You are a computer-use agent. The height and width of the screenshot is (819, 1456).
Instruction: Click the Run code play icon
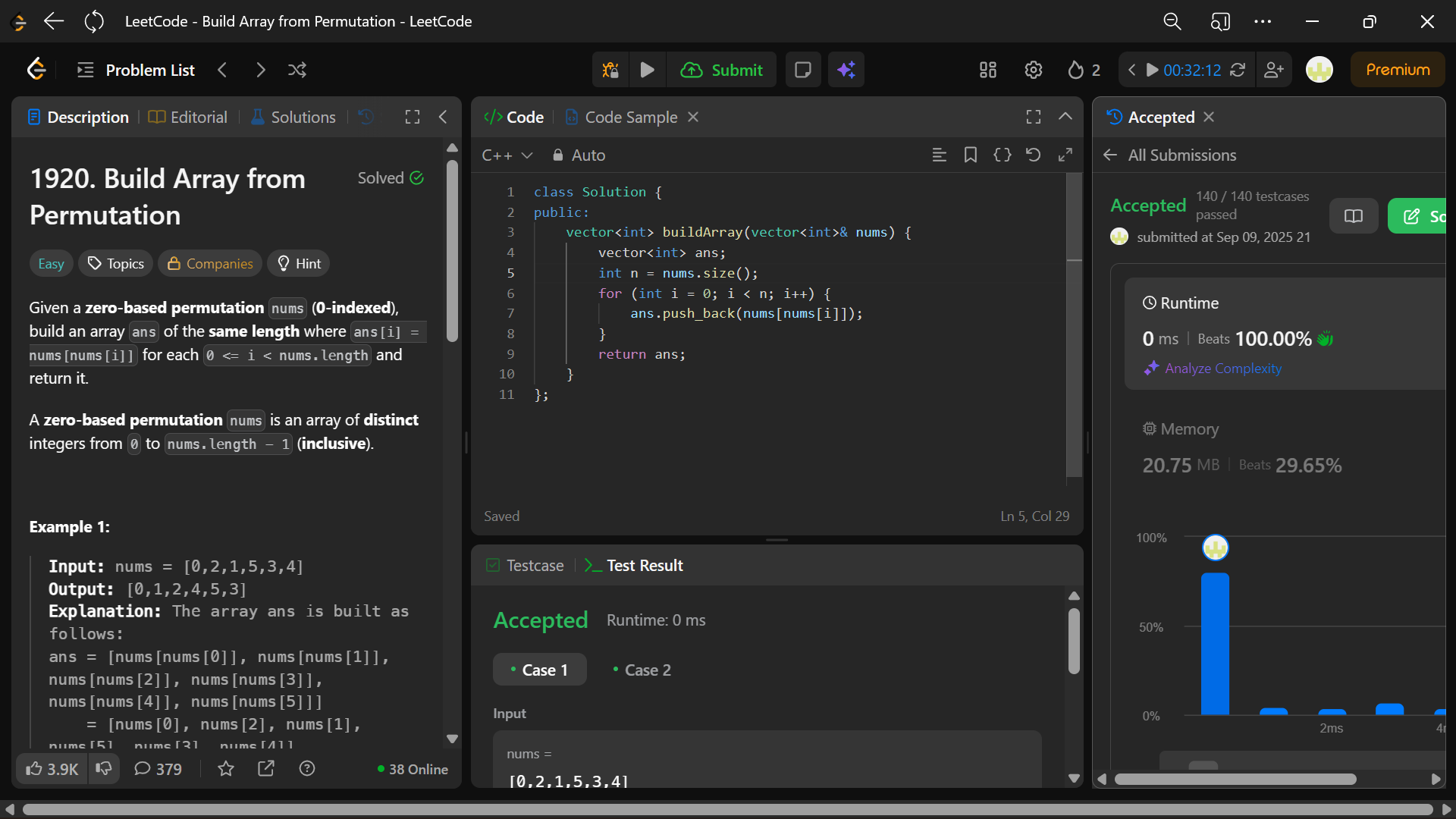tap(647, 70)
